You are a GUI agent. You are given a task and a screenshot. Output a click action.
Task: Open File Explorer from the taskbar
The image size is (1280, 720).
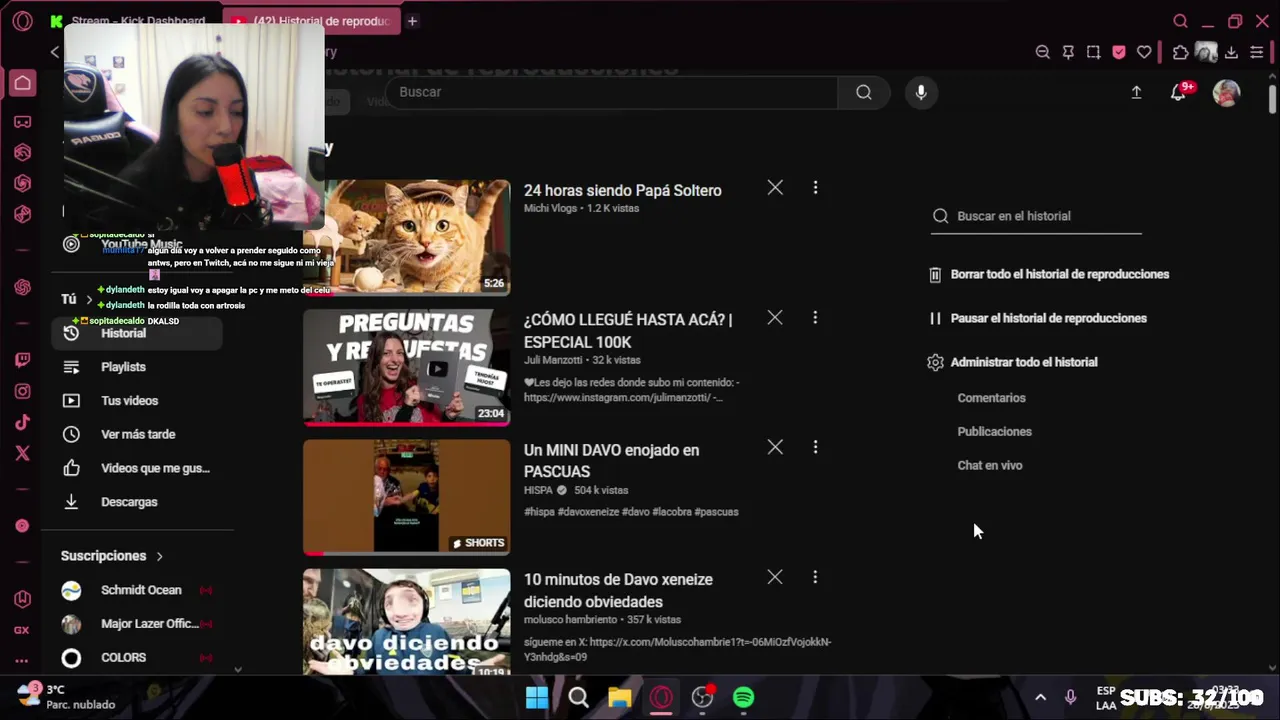[x=620, y=697]
